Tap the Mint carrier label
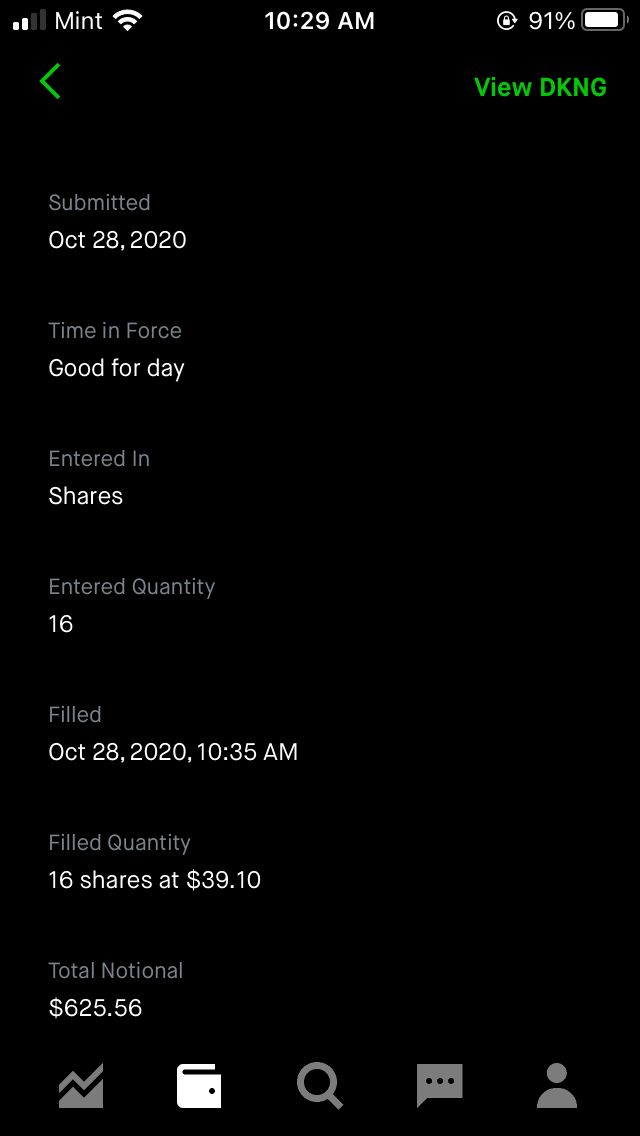The height and width of the screenshot is (1136, 640). tap(79, 21)
